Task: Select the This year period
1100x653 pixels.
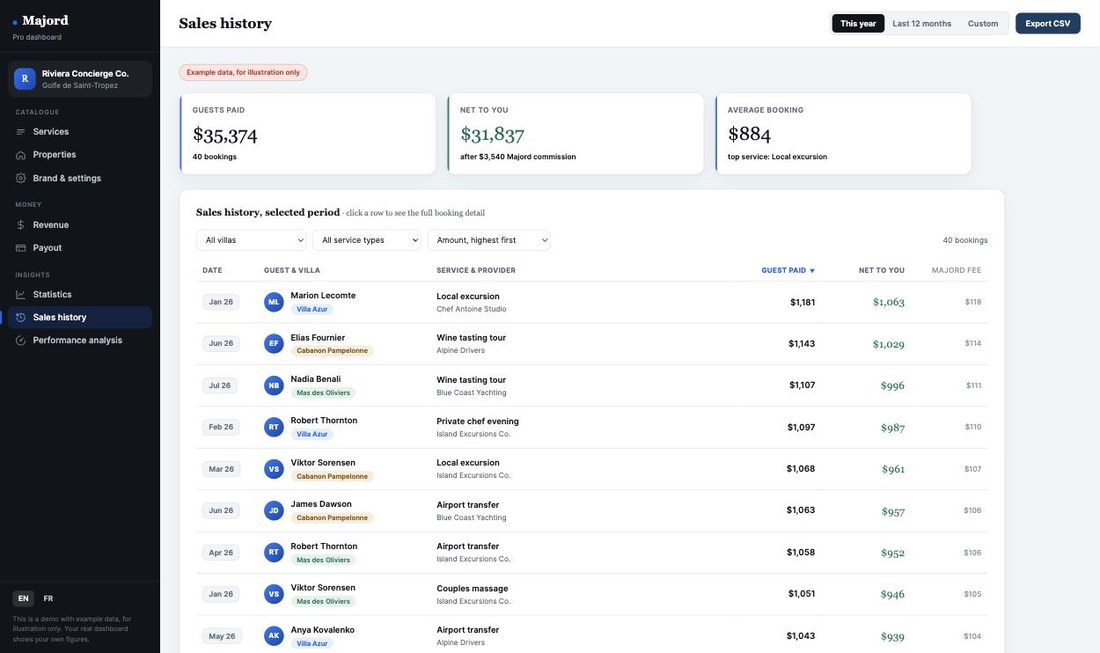Action: (858, 24)
